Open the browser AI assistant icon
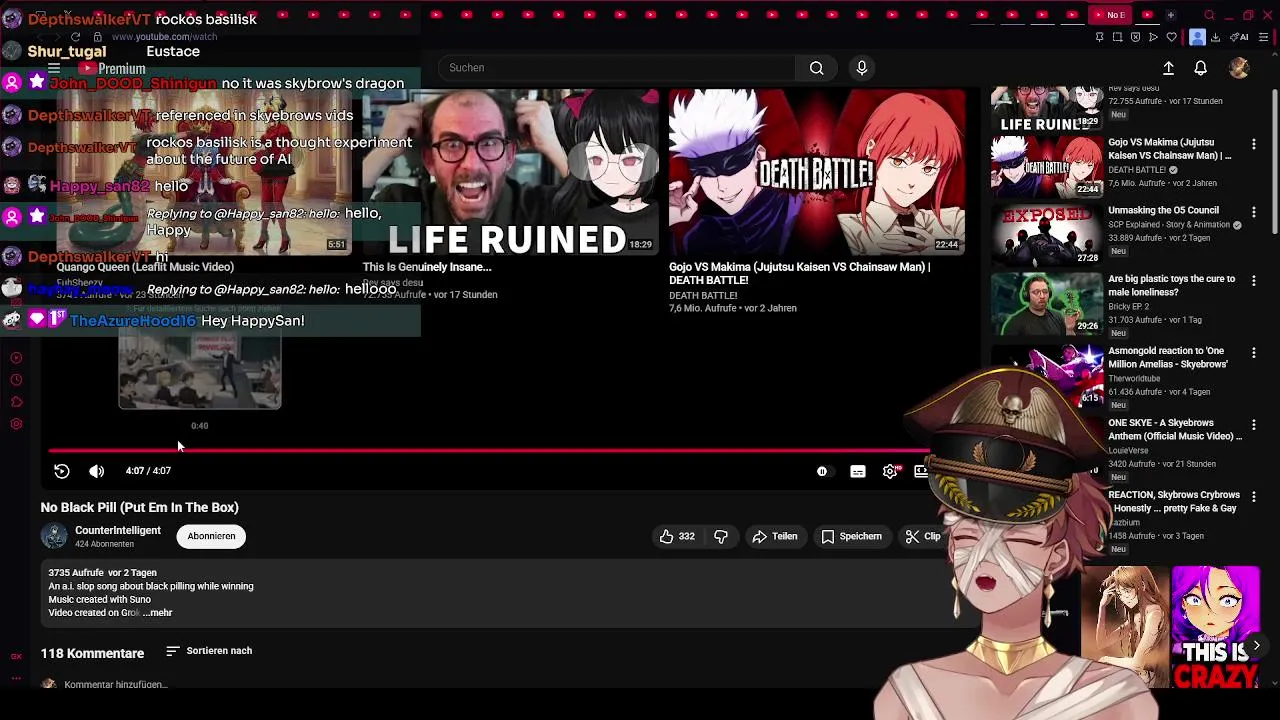The width and height of the screenshot is (1280, 720). 1240,37
